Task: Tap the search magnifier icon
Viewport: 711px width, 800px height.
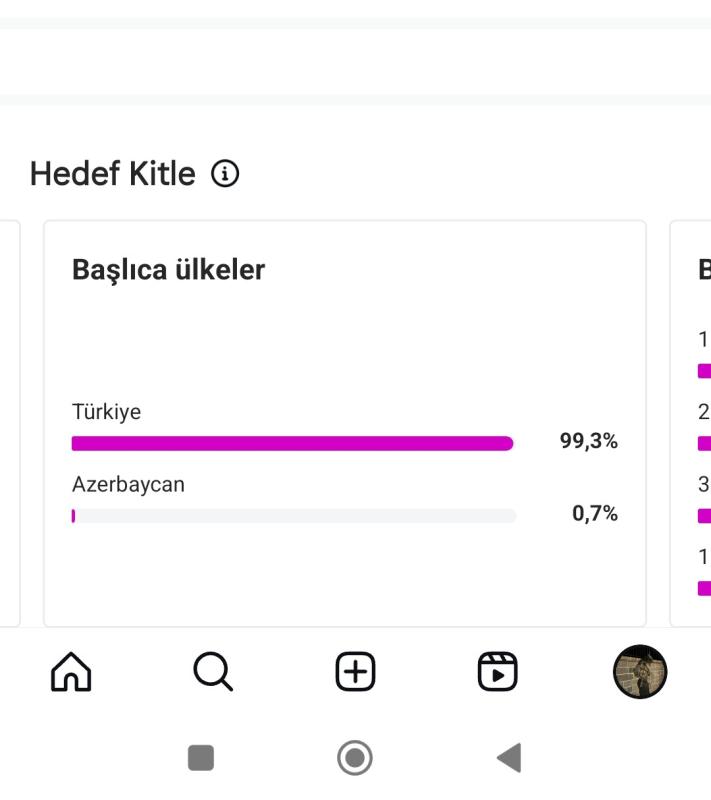Action: (x=213, y=671)
